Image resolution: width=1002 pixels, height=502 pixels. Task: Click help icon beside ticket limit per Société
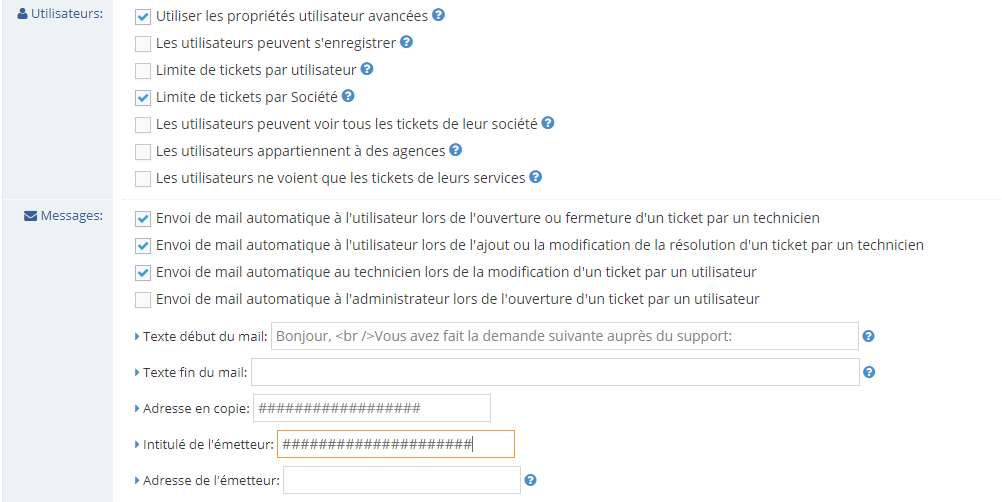coord(348,97)
